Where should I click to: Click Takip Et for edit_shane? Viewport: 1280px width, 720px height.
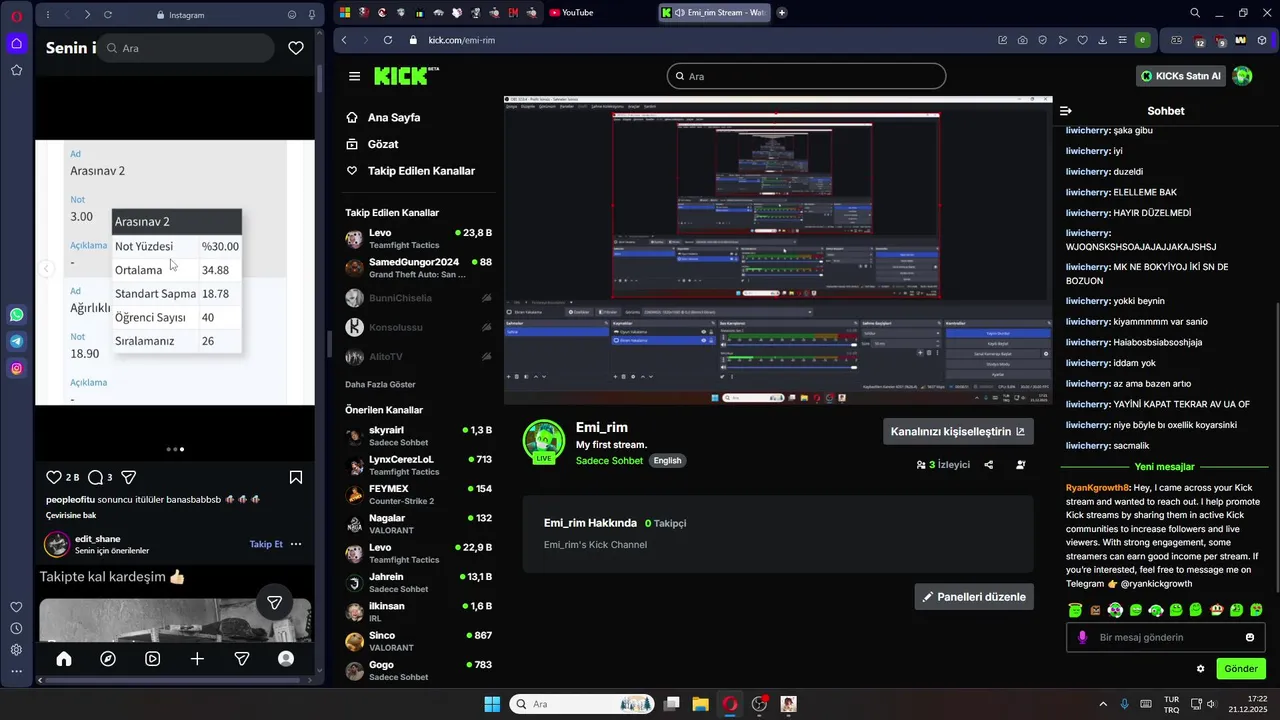click(266, 544)
